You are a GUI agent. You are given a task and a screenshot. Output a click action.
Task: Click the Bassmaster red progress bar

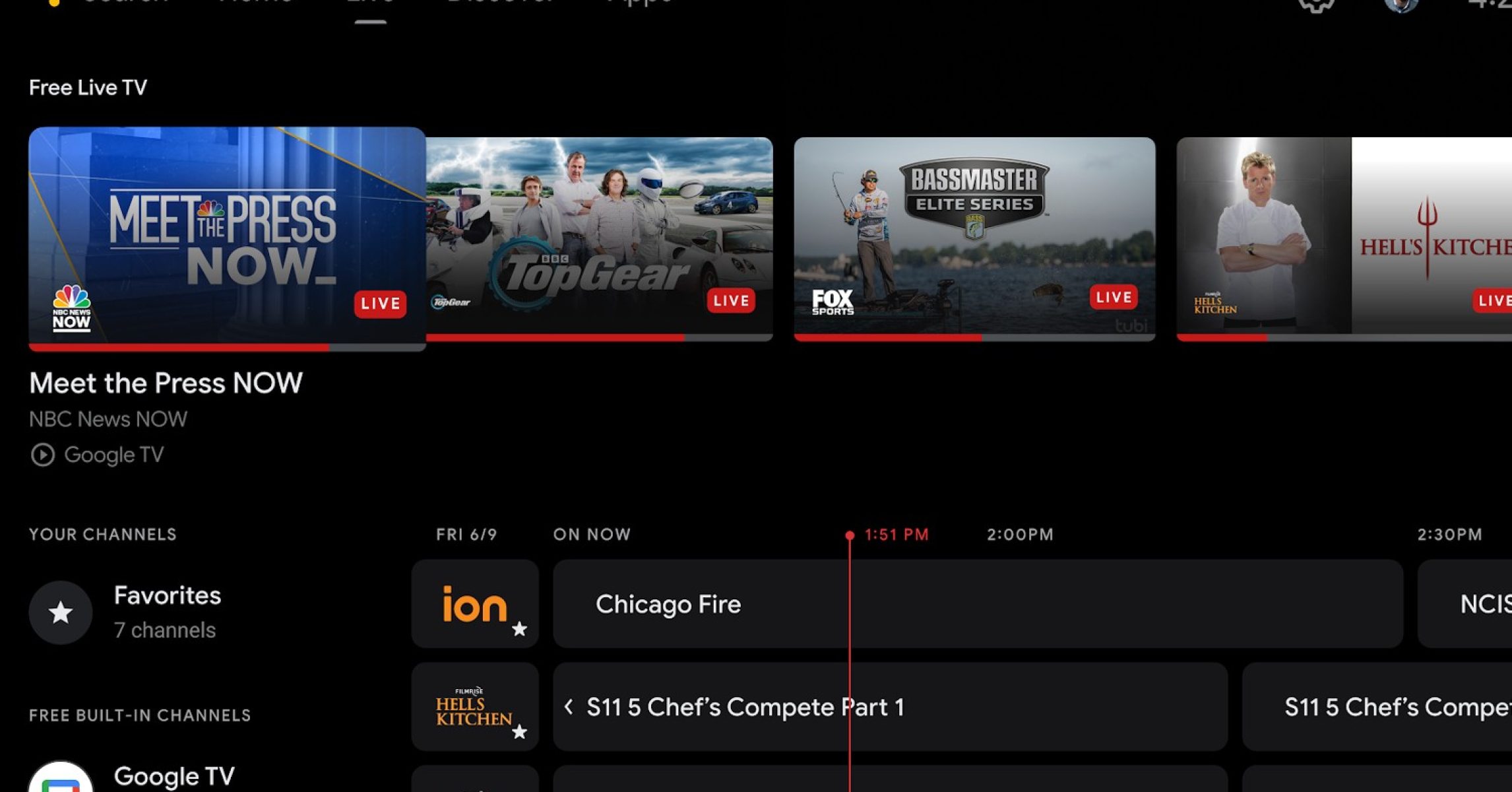[887, 337]
